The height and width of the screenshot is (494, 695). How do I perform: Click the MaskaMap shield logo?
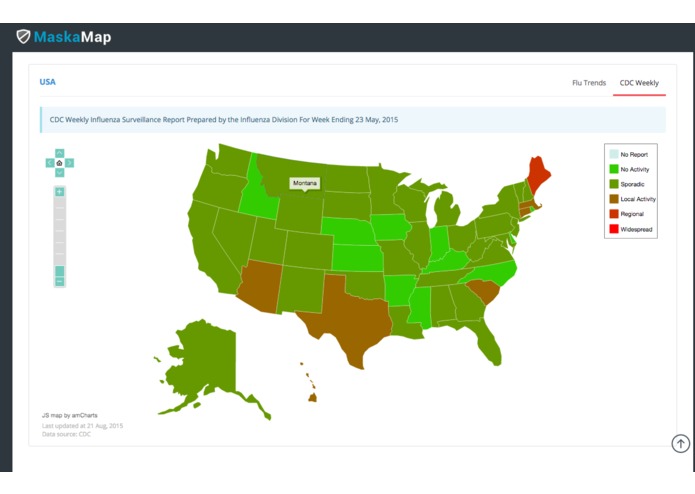23,36
